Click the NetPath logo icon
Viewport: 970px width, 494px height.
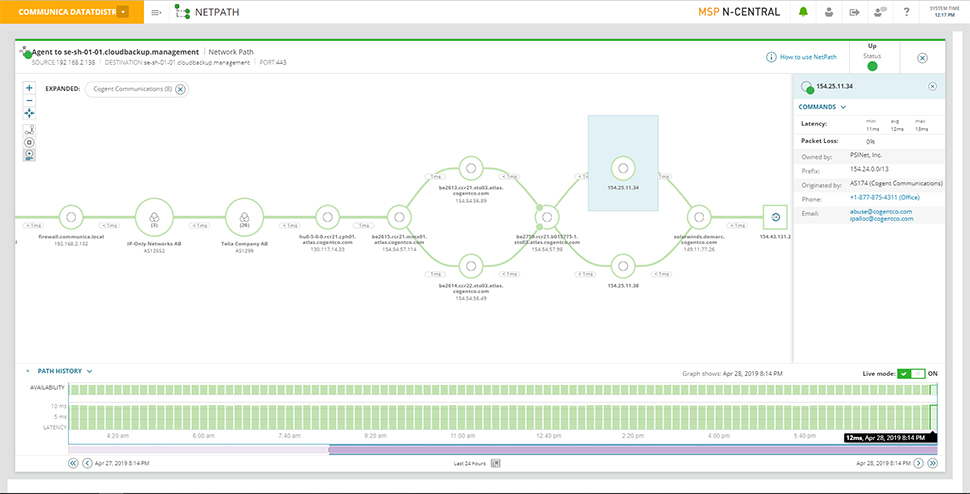point(182,12)
